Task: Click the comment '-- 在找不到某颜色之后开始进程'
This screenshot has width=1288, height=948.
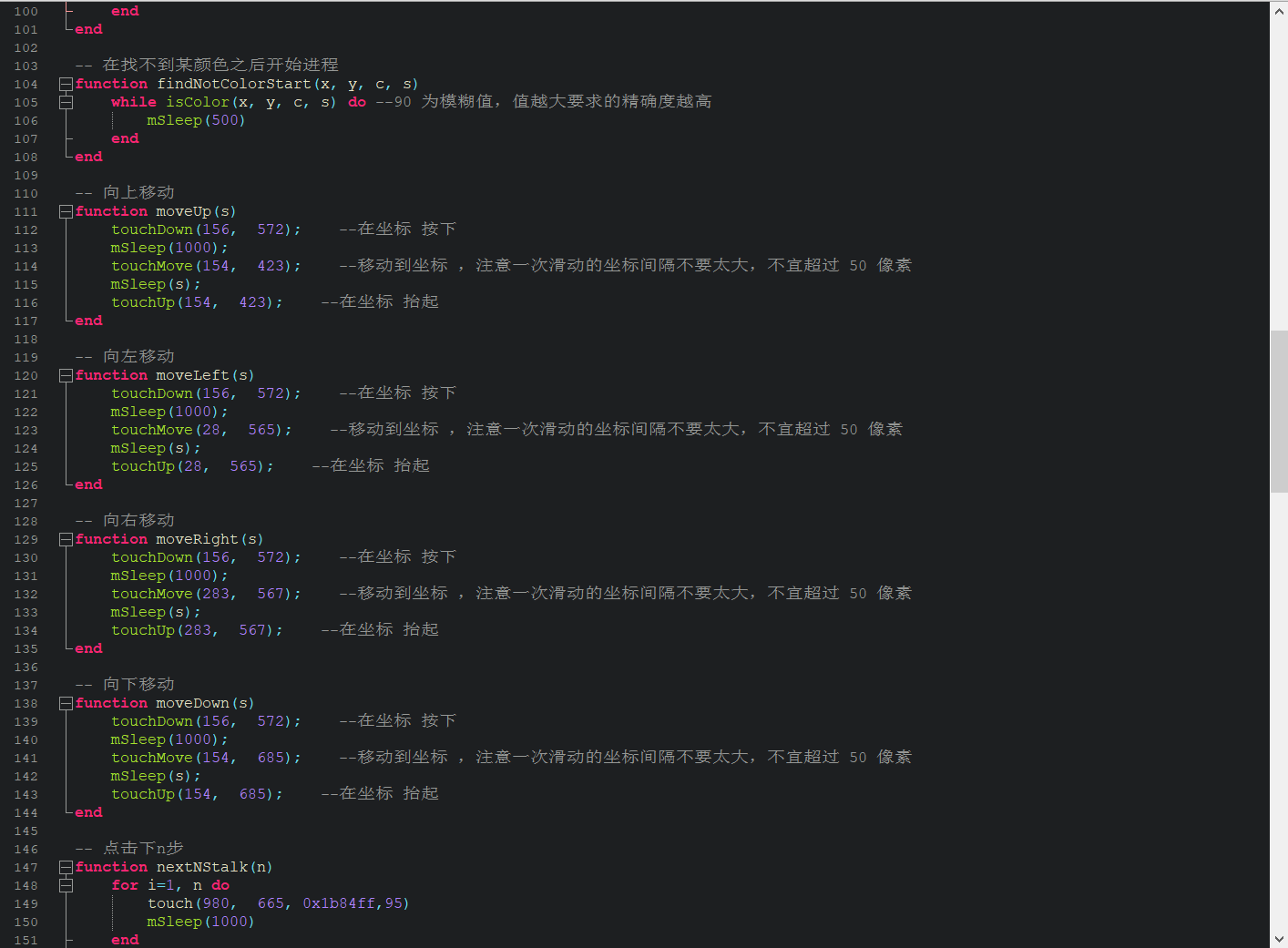Action: pyautogui.click(x=207, y=65)
